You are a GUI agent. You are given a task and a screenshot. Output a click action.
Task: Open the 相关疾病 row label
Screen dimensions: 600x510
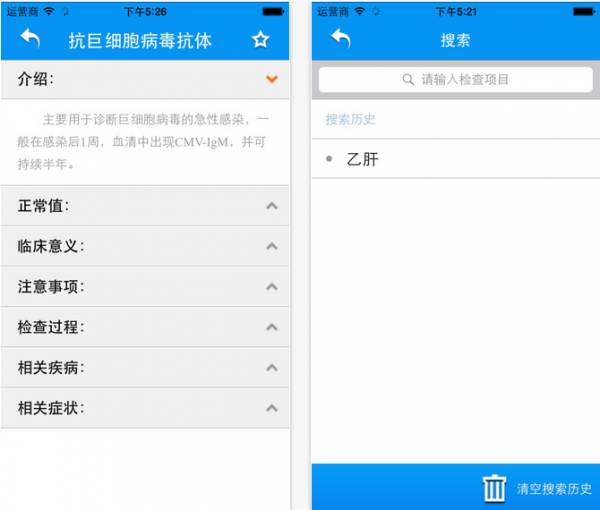click(x=51, y=368)
